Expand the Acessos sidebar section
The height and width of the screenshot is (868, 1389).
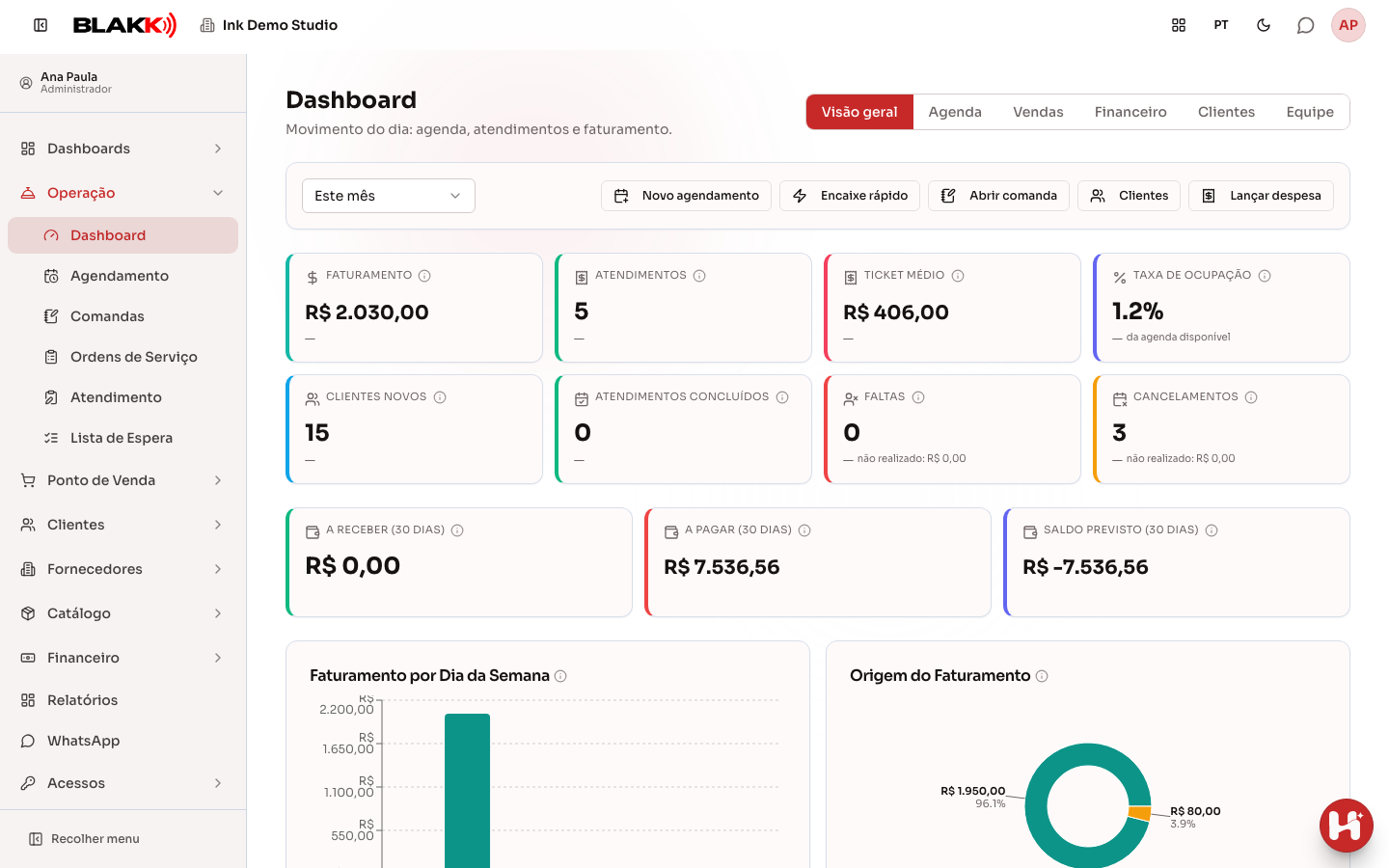(x=123, y=783)
